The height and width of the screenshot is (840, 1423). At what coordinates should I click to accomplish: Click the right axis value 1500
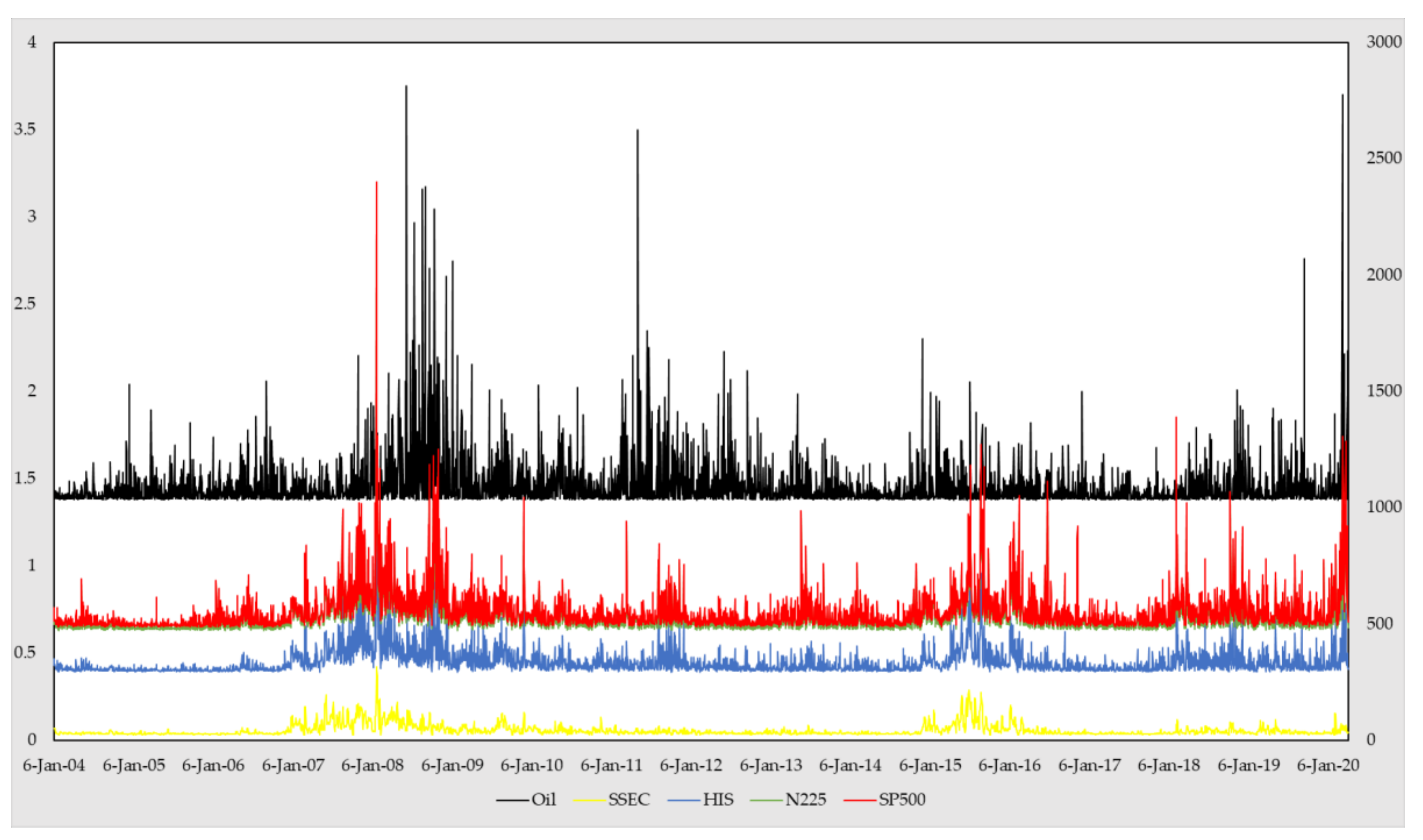pos(1384,391)
